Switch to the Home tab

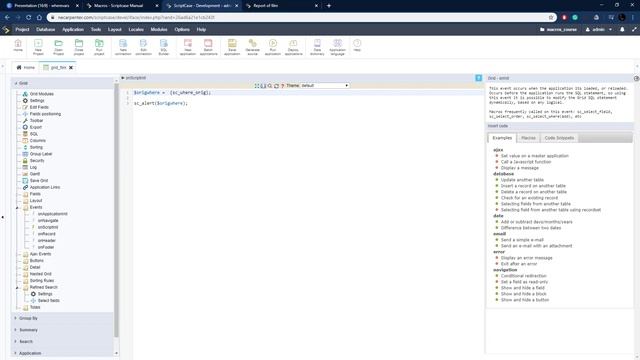click(25, 67)
